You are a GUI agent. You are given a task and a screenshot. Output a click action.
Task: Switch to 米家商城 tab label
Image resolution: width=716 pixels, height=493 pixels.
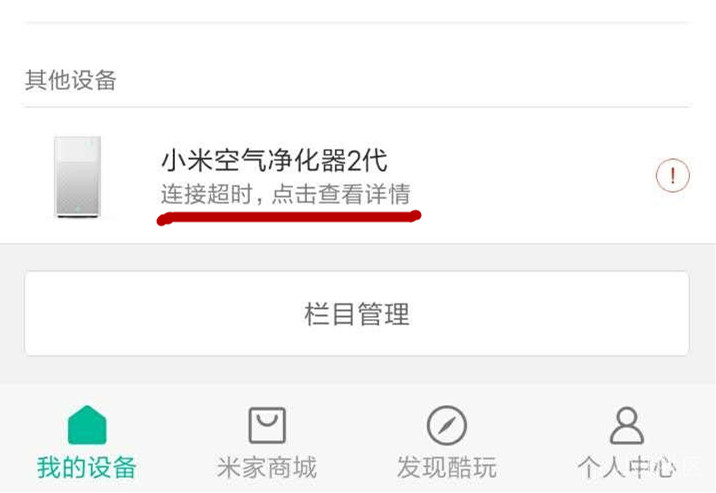click(267, 467)
